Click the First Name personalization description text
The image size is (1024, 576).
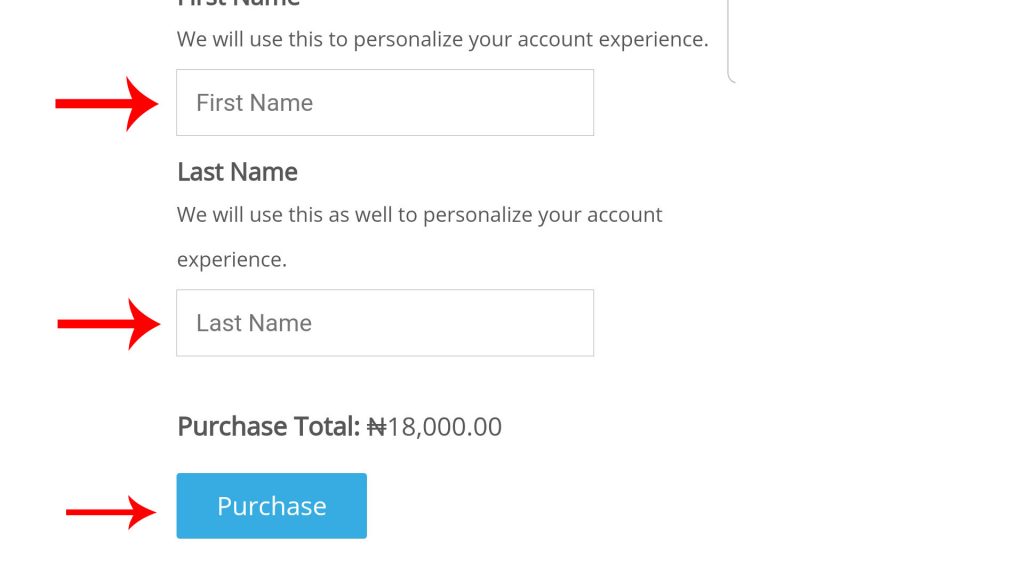442,40
